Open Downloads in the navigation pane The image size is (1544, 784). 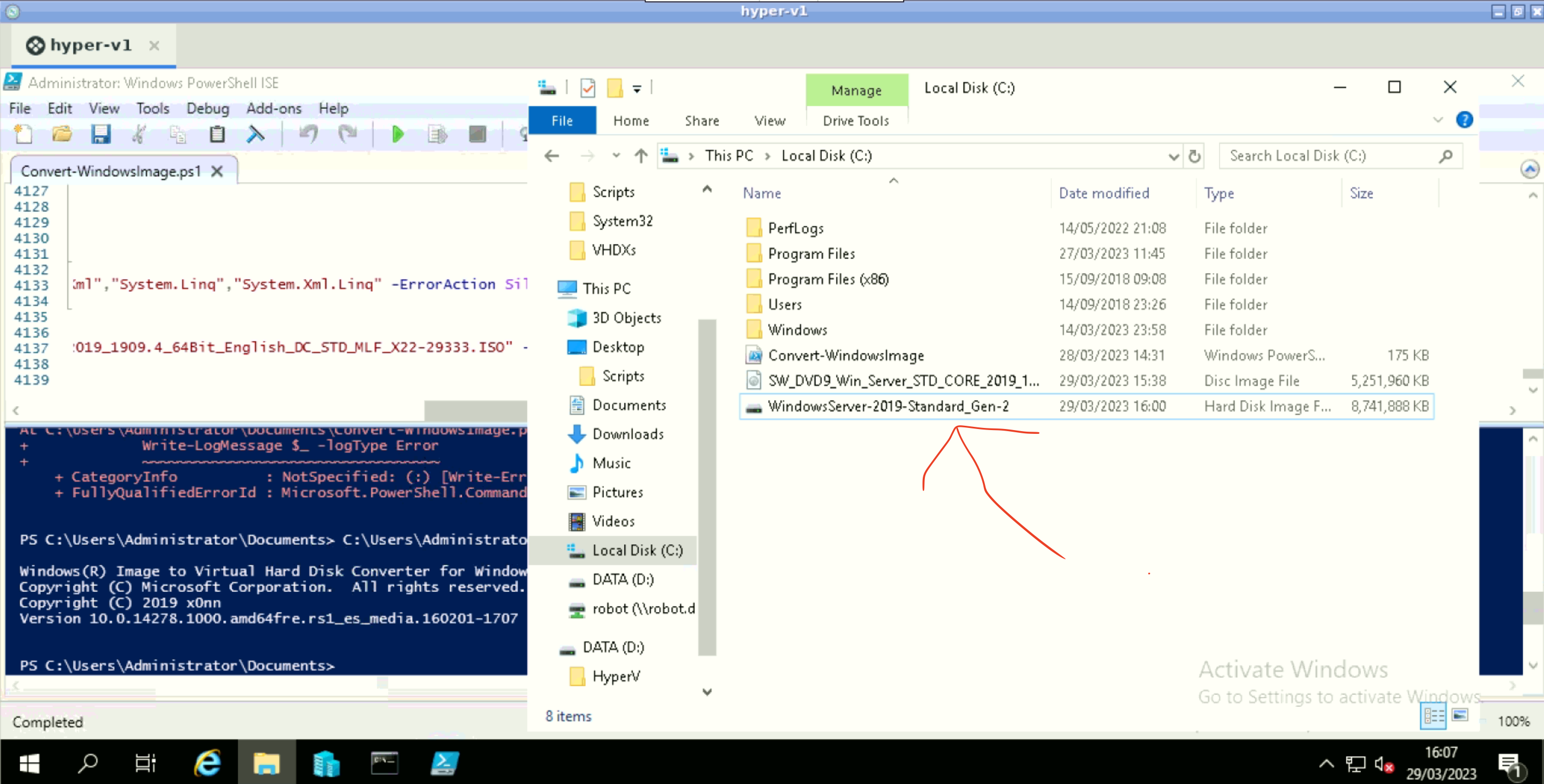coord(628,434)
